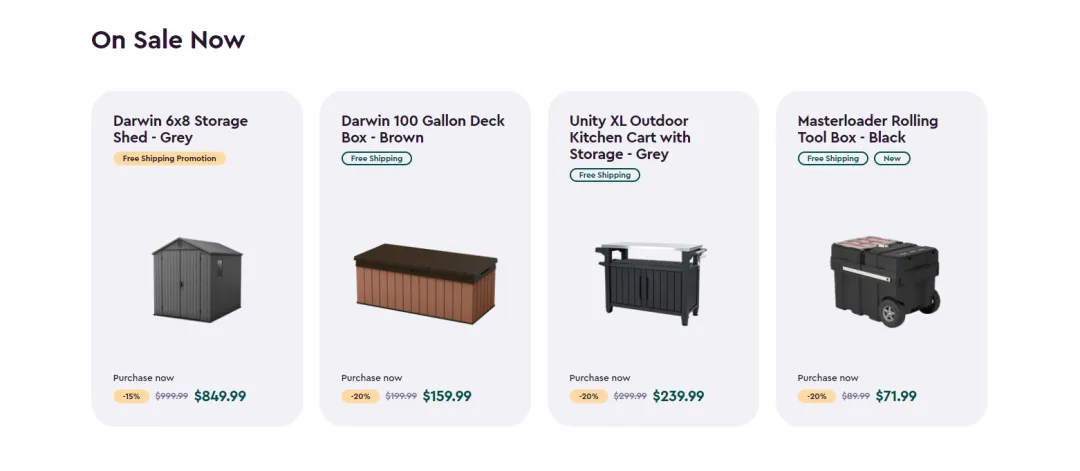The width and height of the screenshot is (1080, 471).
Task: Click the $849.99 sale price
Action: [220, 396]
